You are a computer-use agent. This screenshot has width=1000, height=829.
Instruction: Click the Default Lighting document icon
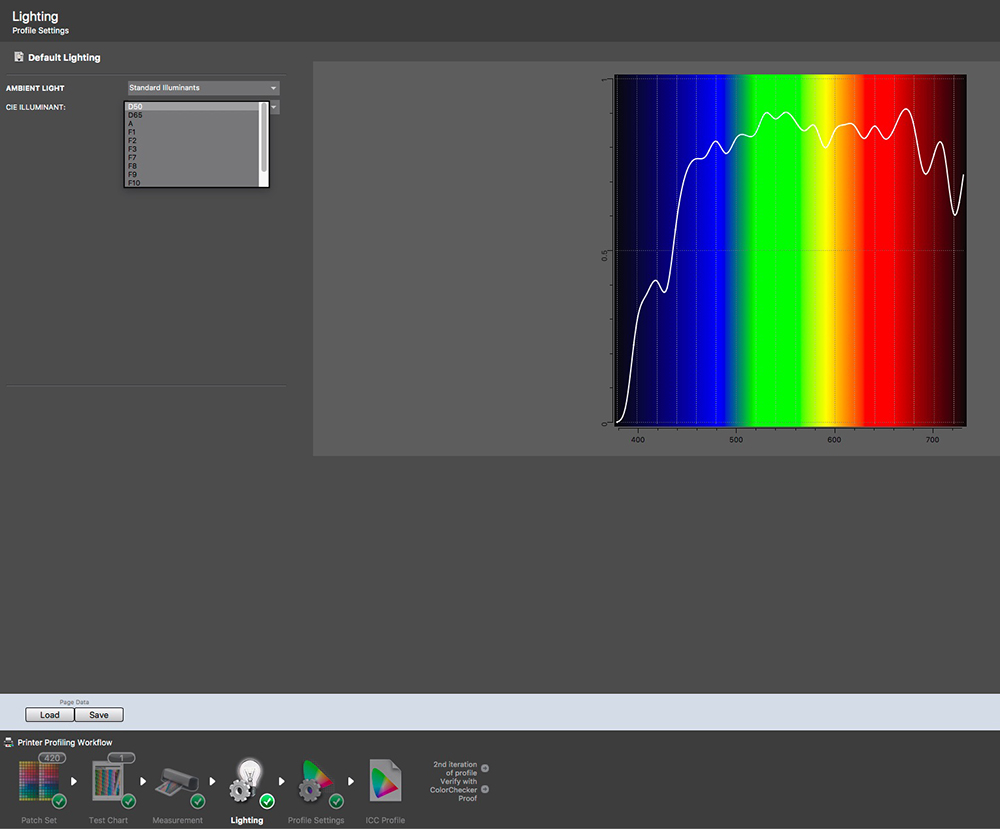click(19, 57)
